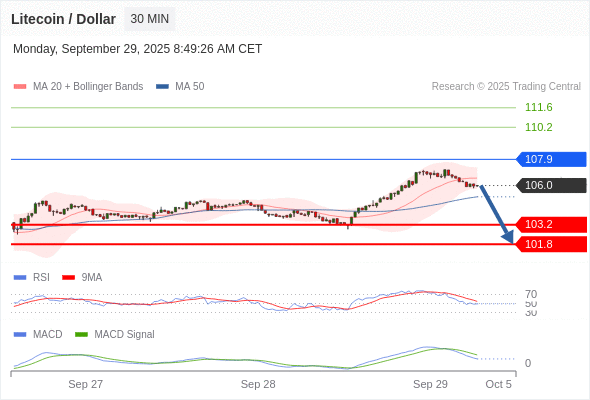Select the blue 107.9 pivot price tag

click(551, 159)
